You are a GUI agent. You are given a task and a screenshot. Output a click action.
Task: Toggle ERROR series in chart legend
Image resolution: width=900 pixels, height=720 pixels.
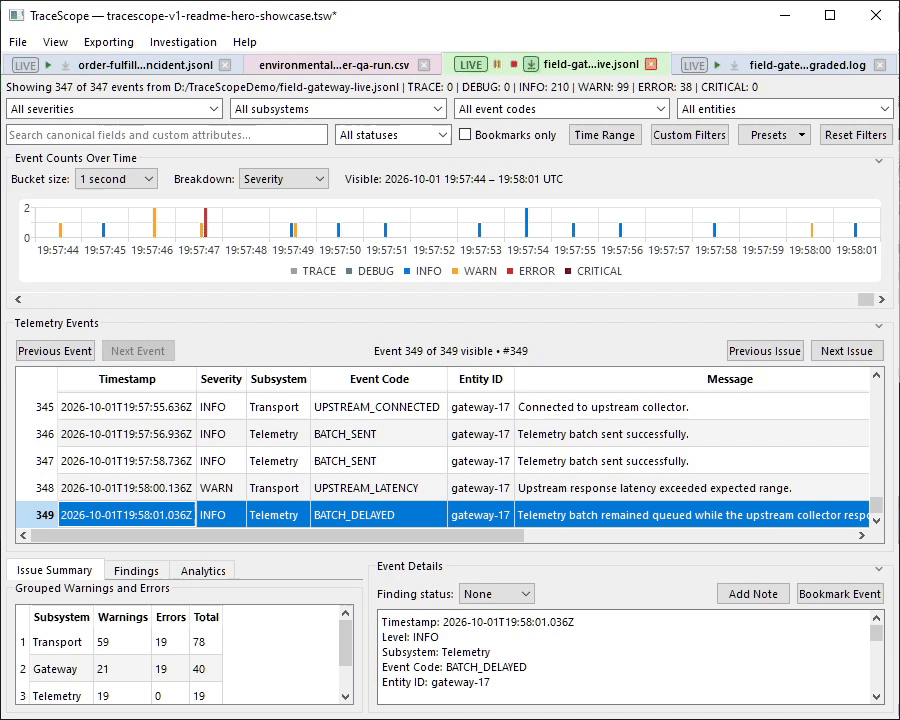531,271
